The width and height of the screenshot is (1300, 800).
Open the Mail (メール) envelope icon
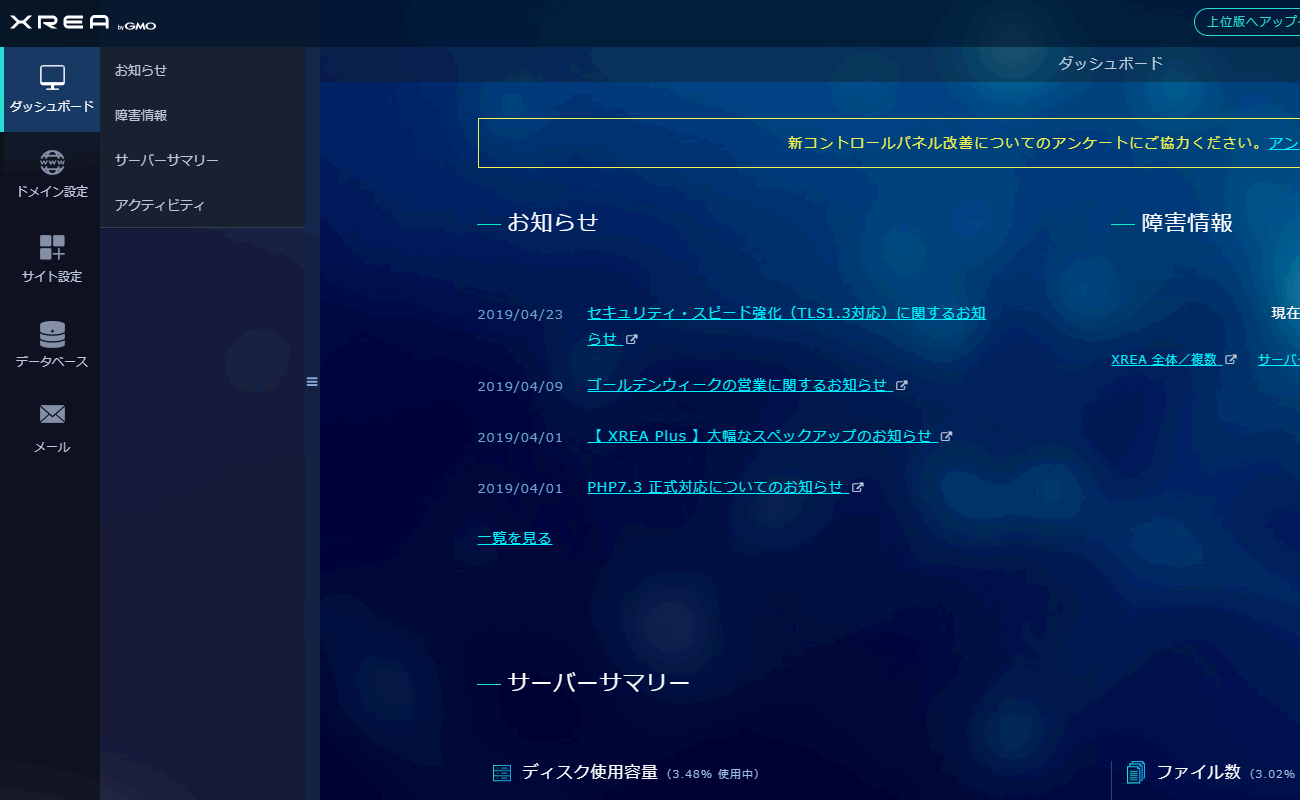[52, 415]
